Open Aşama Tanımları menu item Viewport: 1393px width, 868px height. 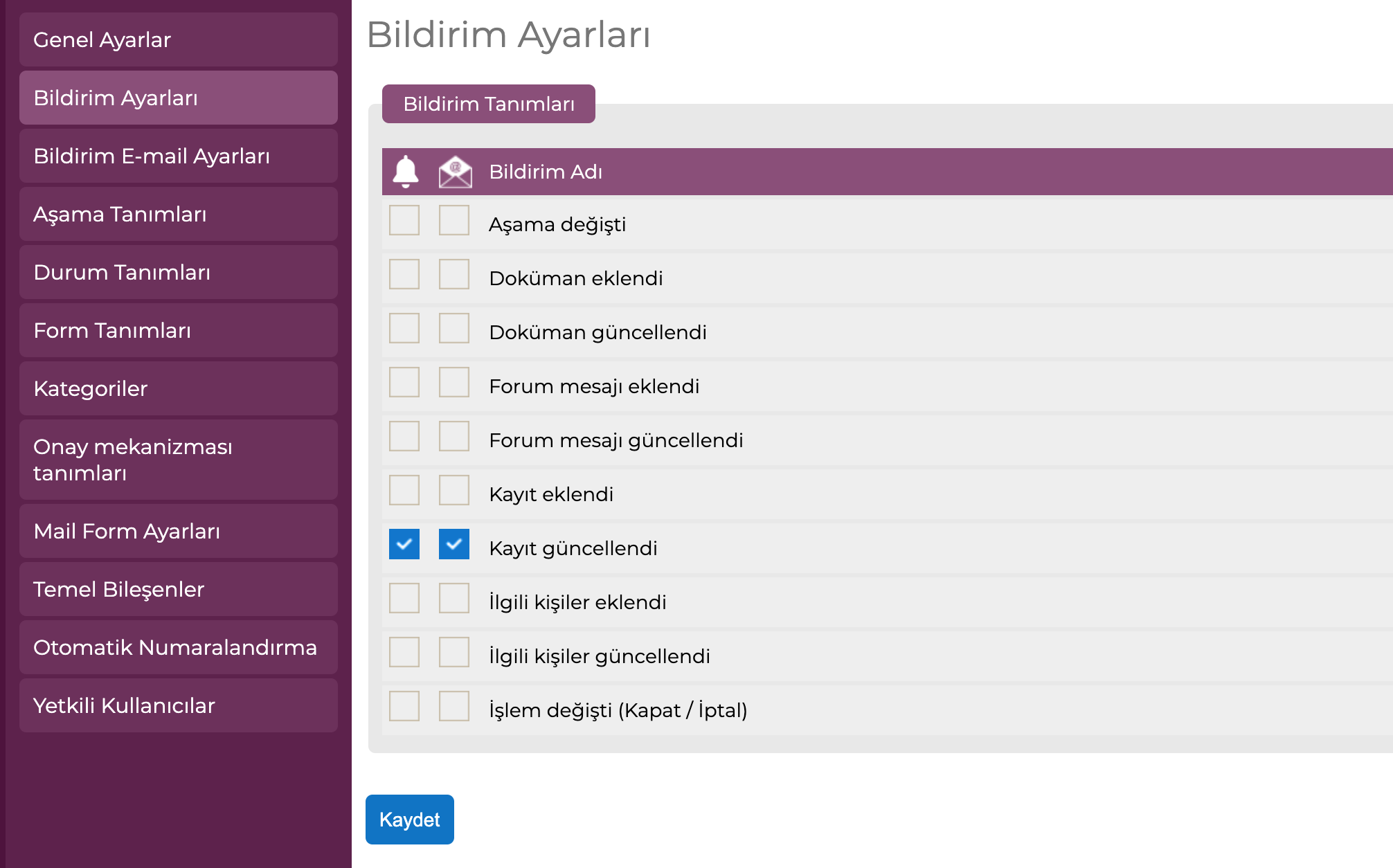tap(179, 214)
